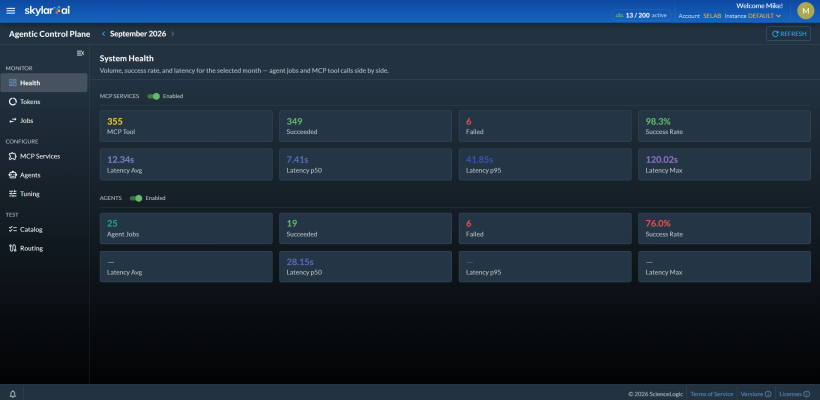Open the hamburger main menu
This screenshot has width=820, height=400.
(10, 11)
